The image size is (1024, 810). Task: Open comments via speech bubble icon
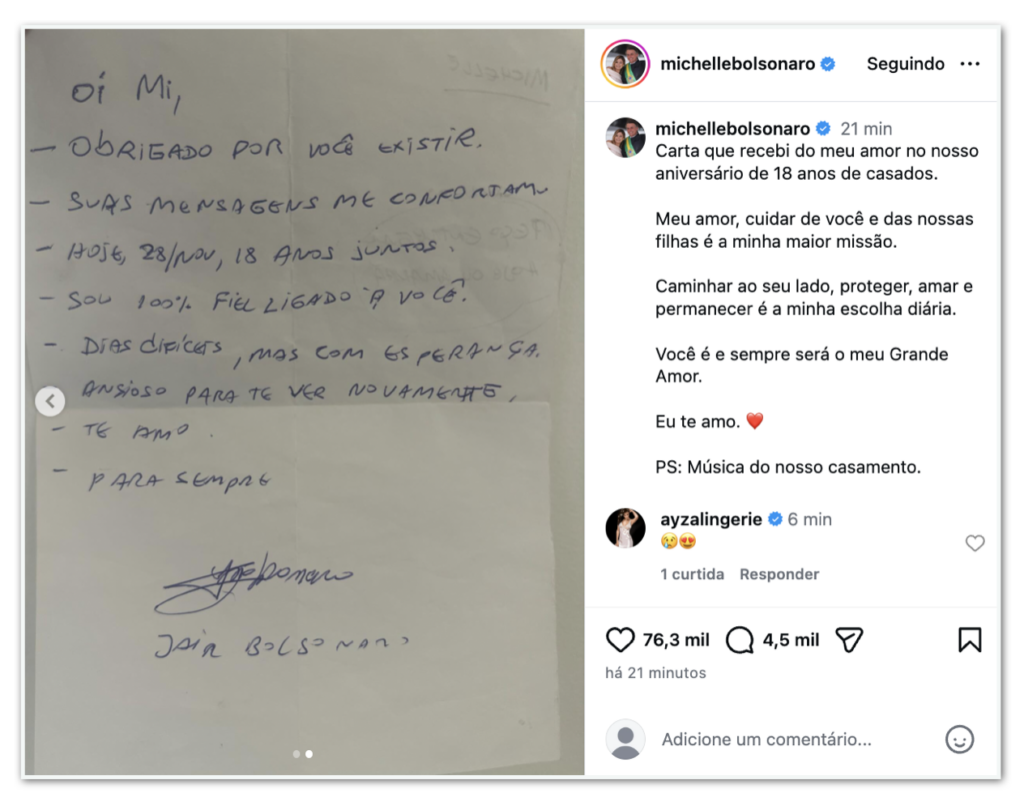point(739,640)
